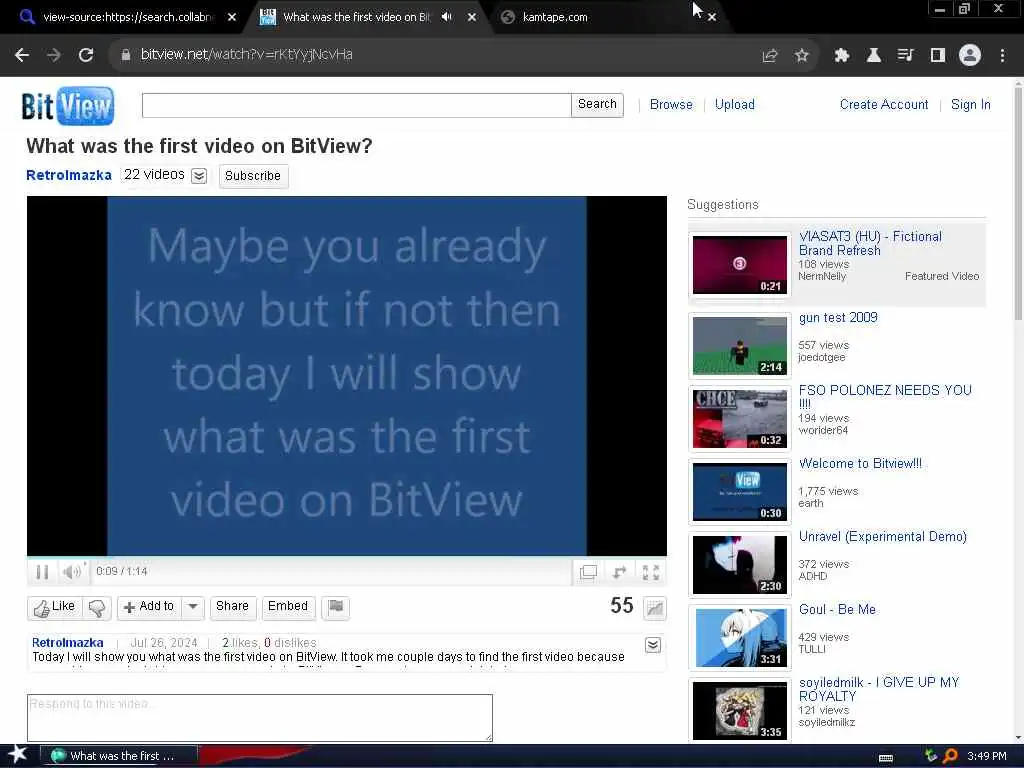Open the RetroImazka channel link under title
The width and height of the screenshot is (1024, 768).
(69, 175)
